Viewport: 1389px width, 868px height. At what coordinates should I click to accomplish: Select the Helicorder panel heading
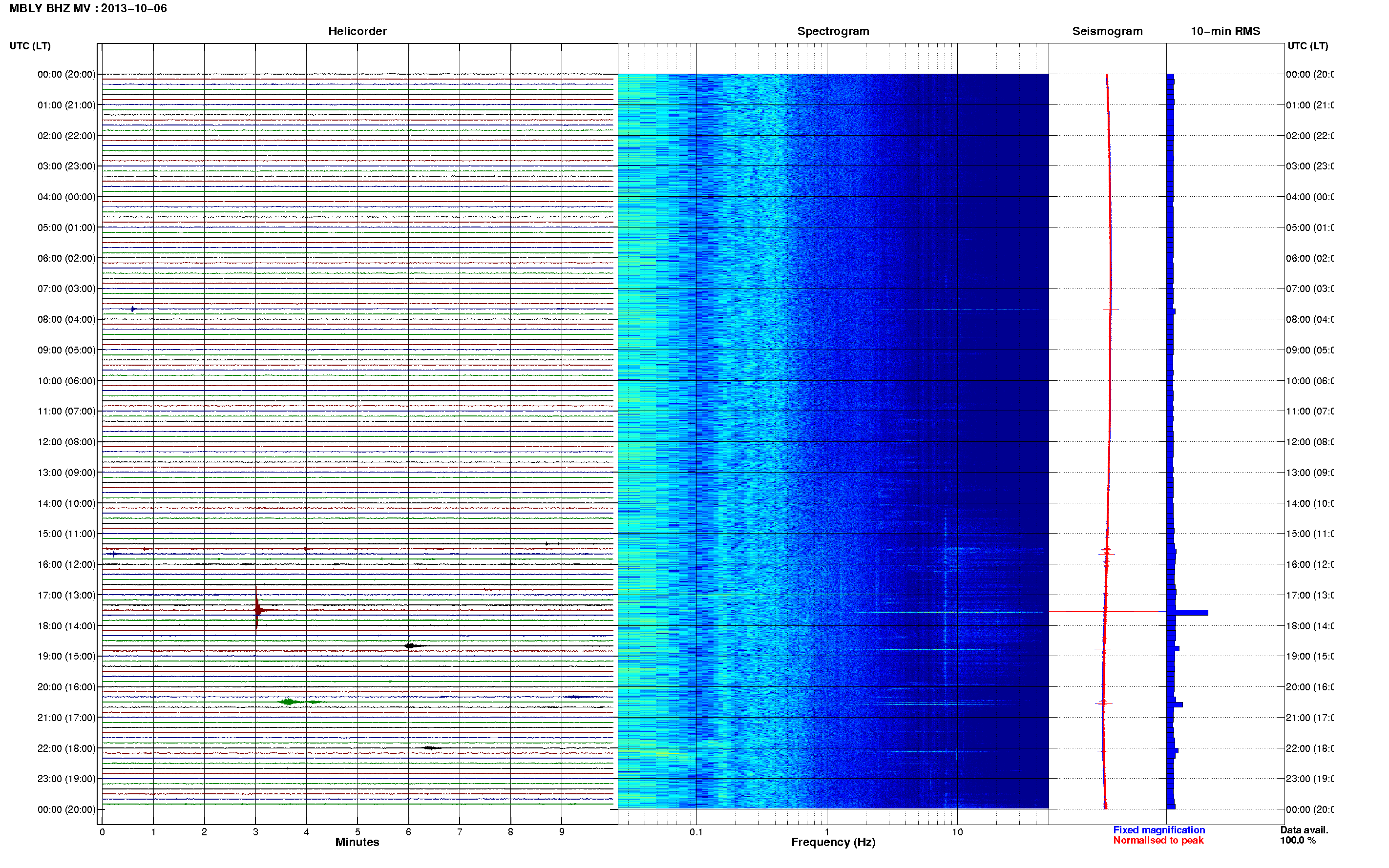pos(357,31)
